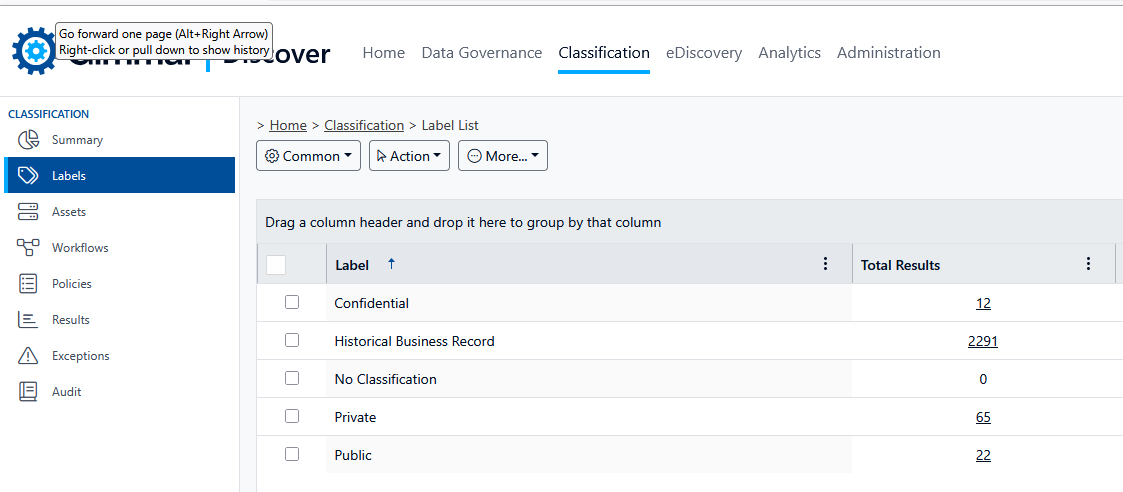
Task: Switch to the eDiscovery tab
Action: [704, 53]
